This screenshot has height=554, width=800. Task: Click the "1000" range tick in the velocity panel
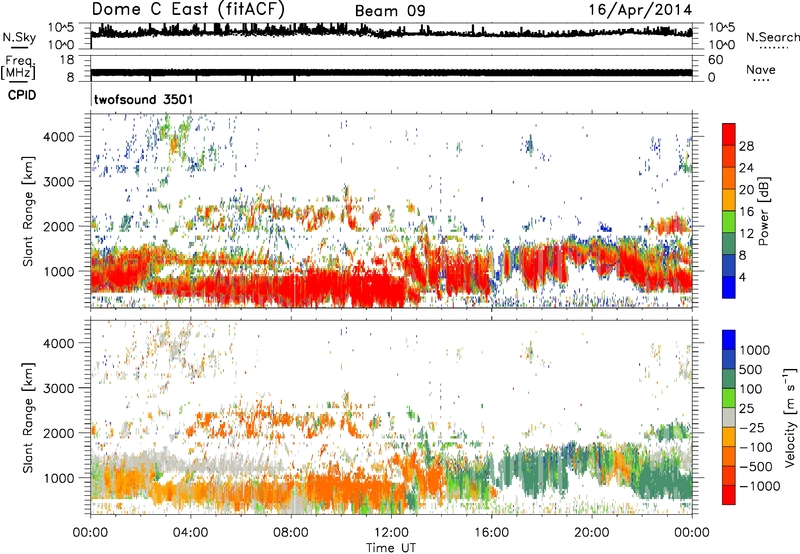pos(59,478)
